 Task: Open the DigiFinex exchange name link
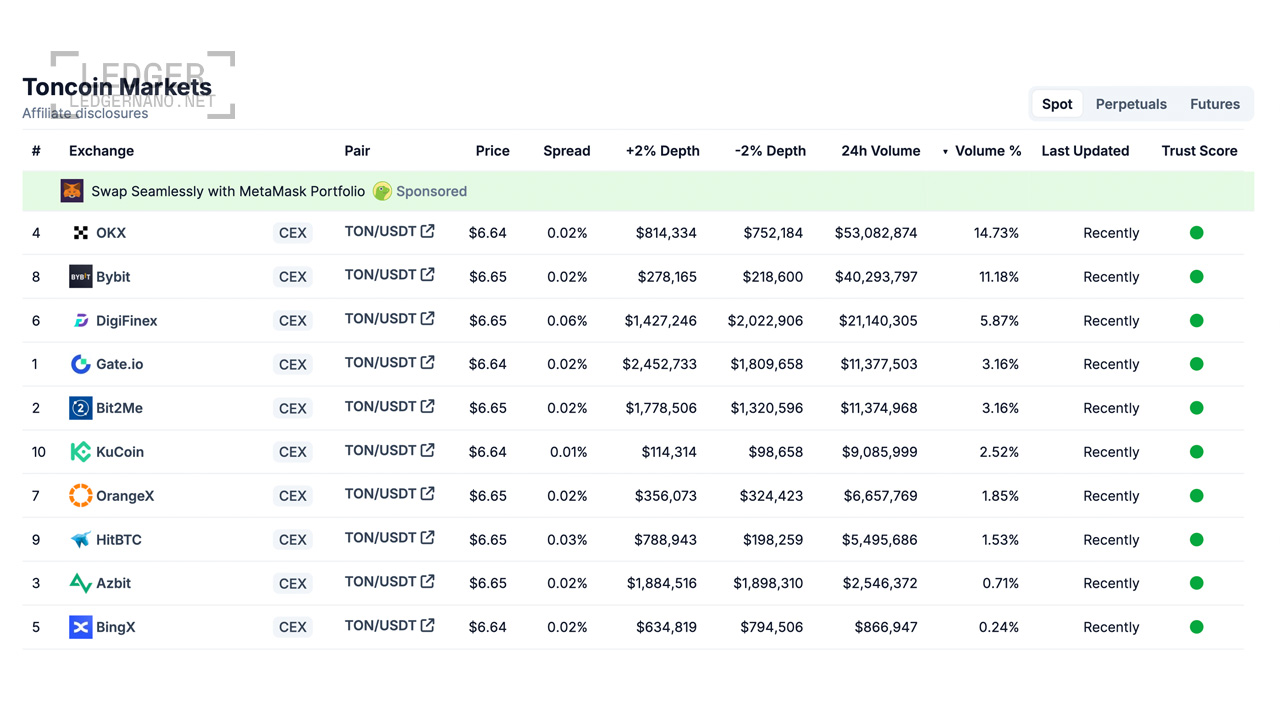[127, 321]
